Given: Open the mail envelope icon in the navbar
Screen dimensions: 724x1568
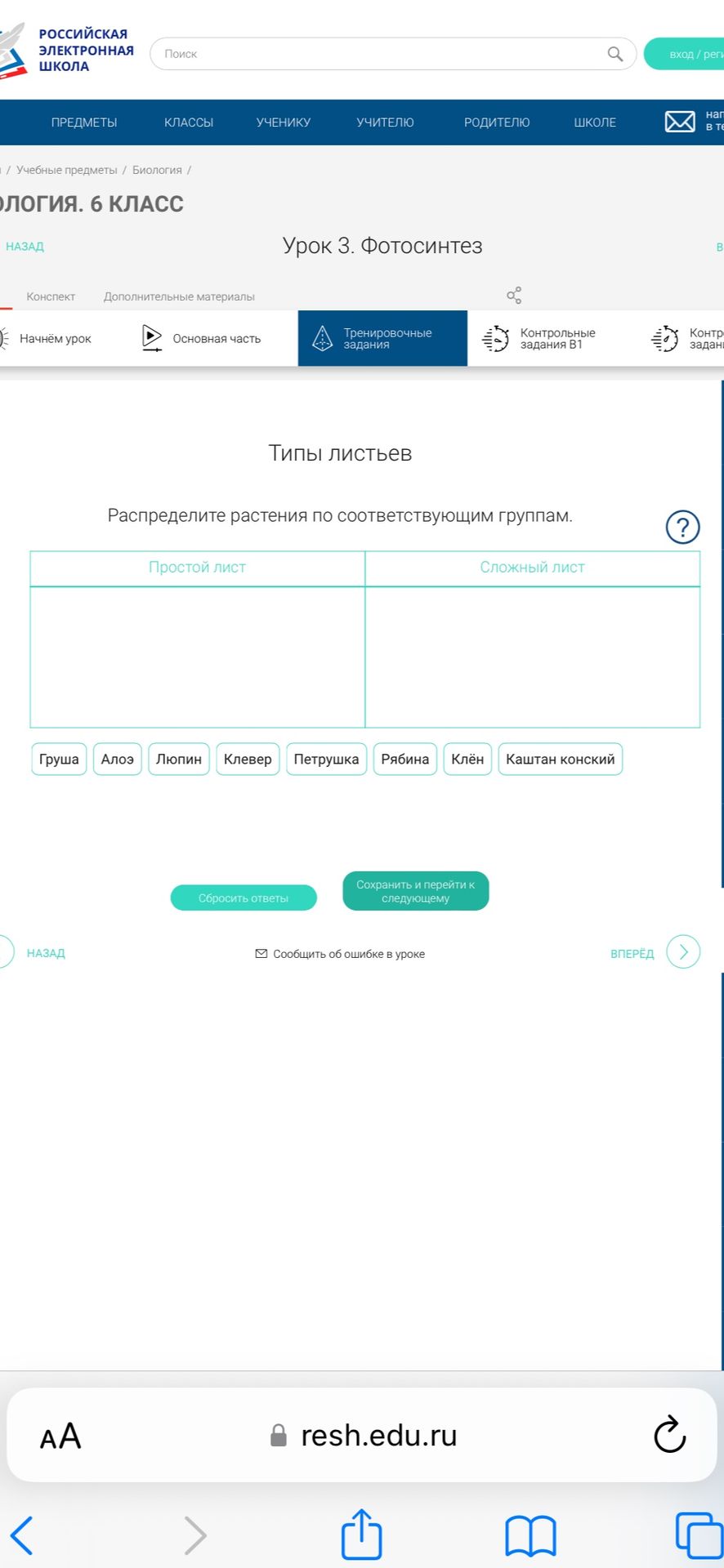Looking at the screenshot, I should pos(680,122).
